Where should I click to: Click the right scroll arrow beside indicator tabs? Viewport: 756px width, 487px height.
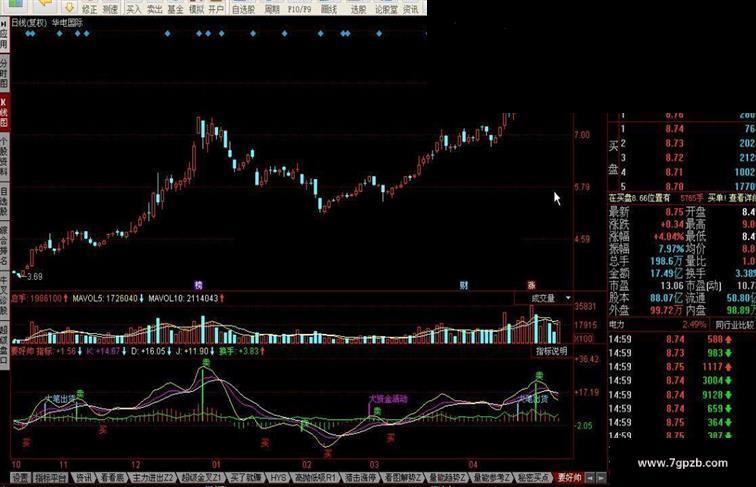(x=601, y=478)
